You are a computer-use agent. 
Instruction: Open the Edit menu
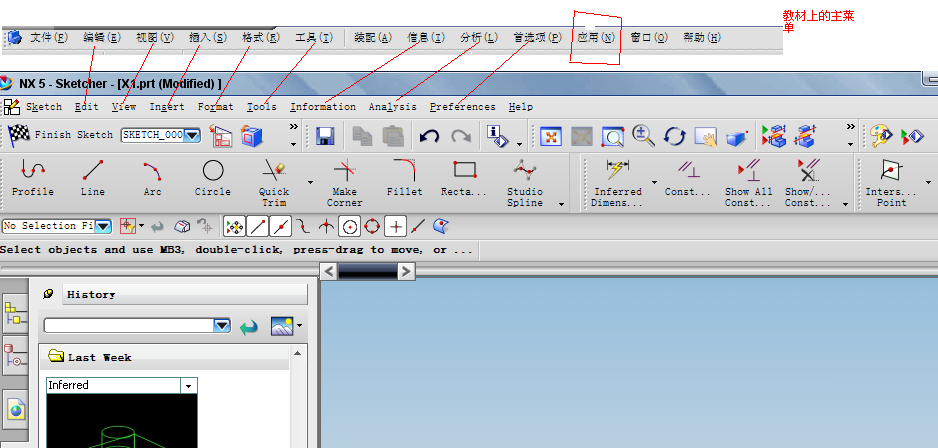point(87,107)
